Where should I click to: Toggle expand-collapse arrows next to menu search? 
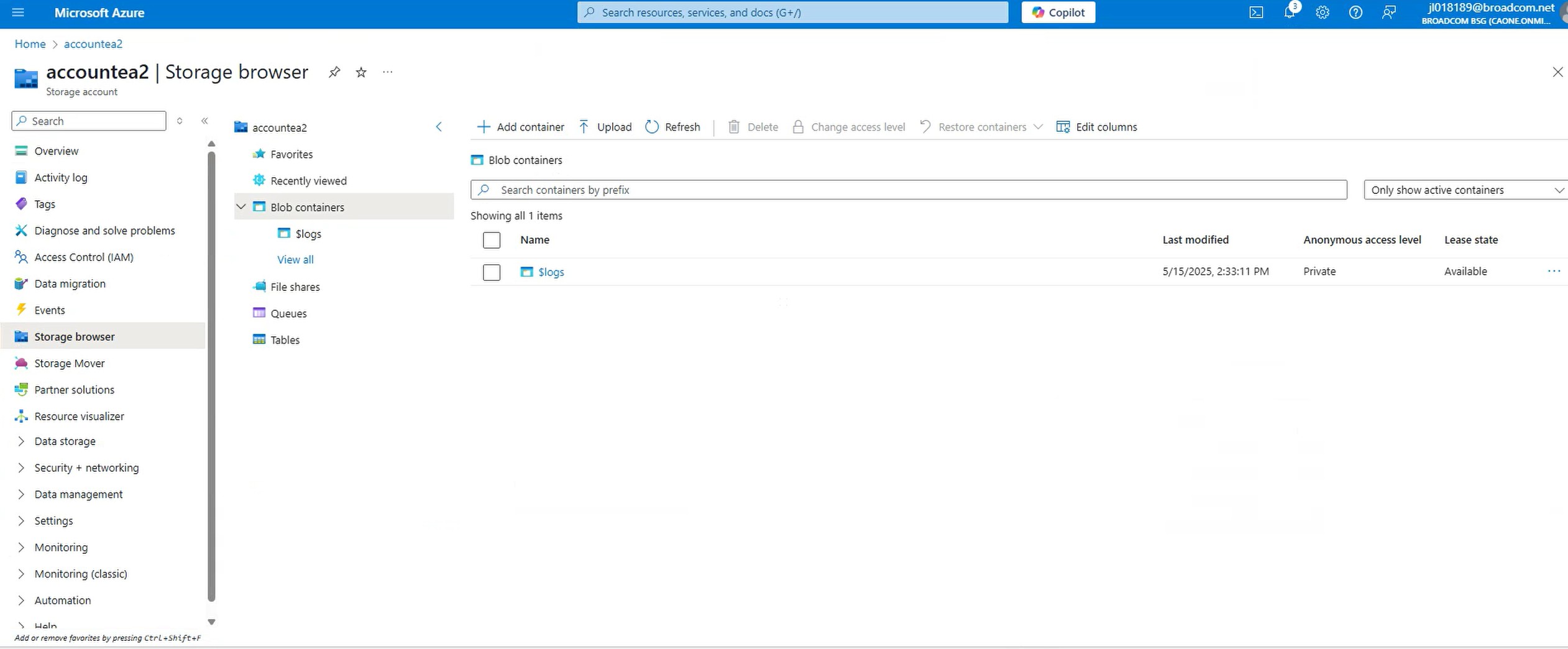coord(180,121)
